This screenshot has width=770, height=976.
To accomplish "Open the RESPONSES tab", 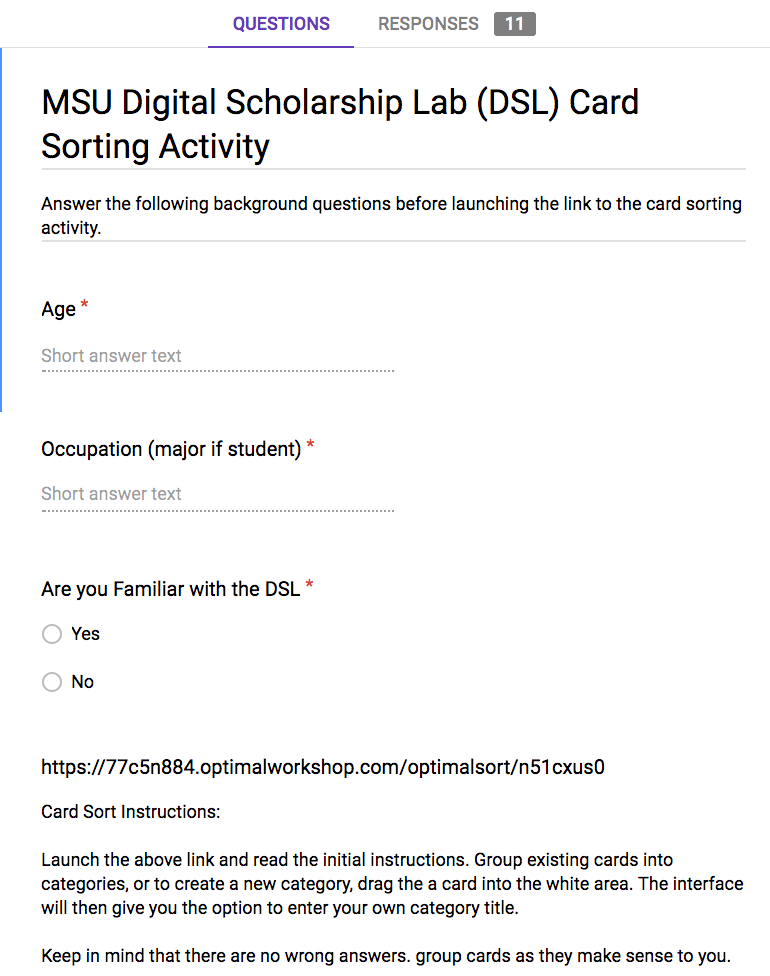I will (x=428, y=24).
